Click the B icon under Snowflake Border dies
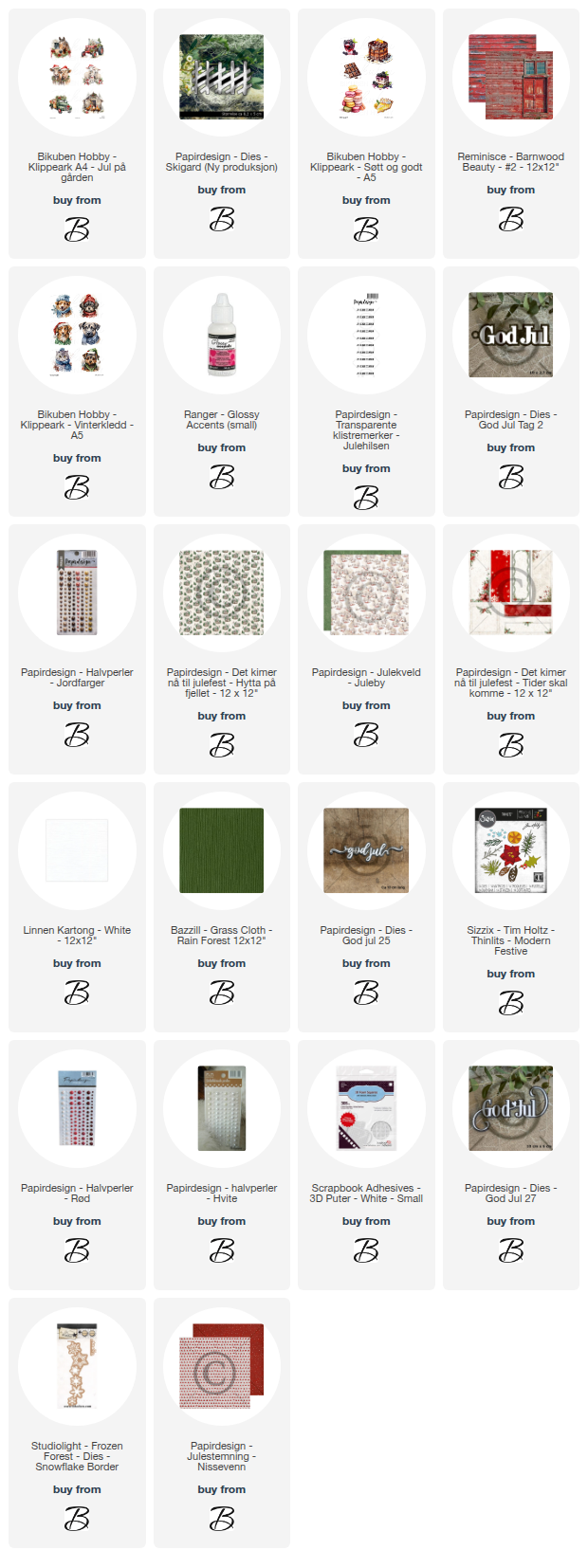Screen dimensions: 588x1568 coord(77,1519)
